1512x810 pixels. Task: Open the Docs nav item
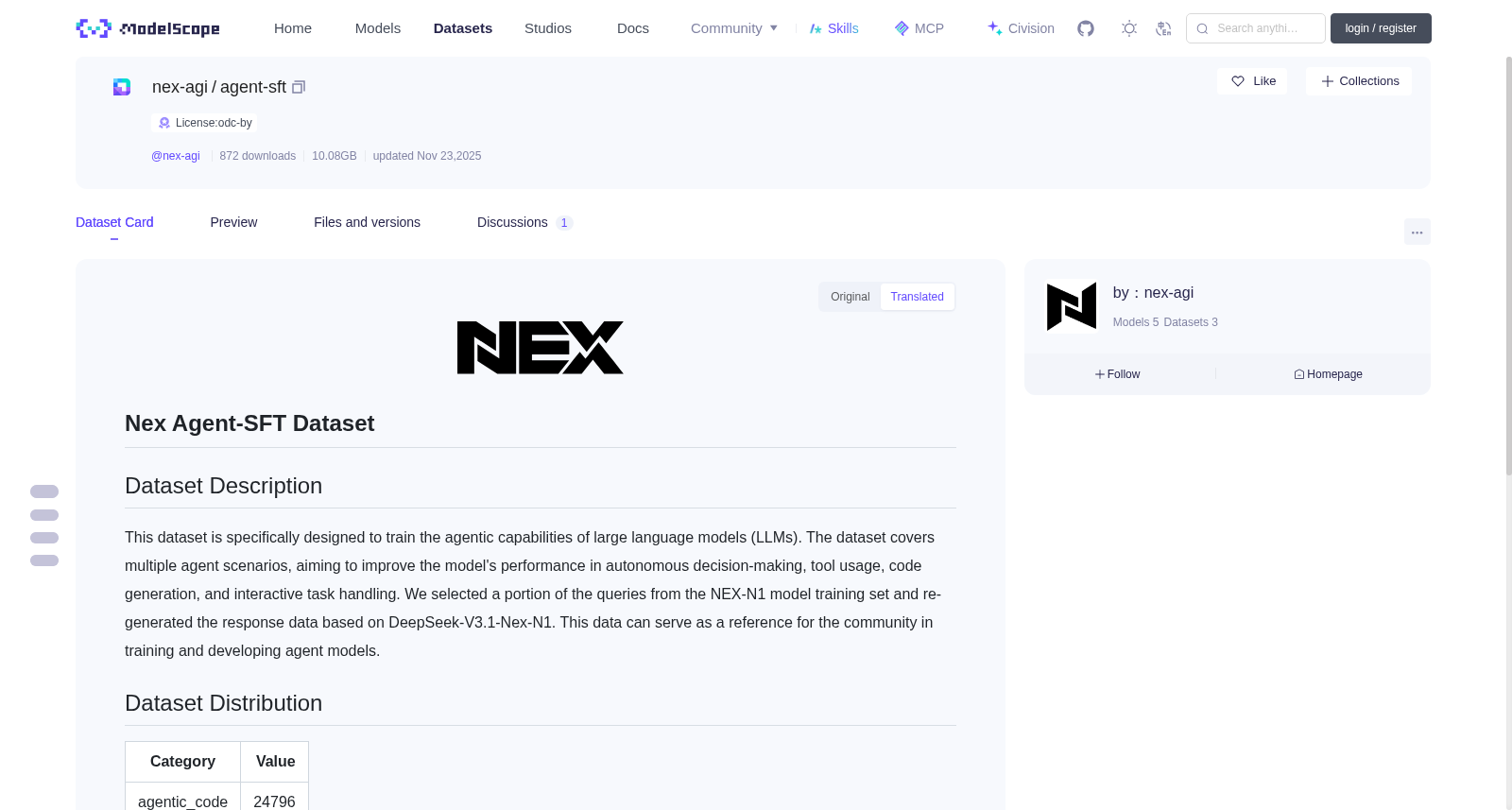click(x=633, y=28)
